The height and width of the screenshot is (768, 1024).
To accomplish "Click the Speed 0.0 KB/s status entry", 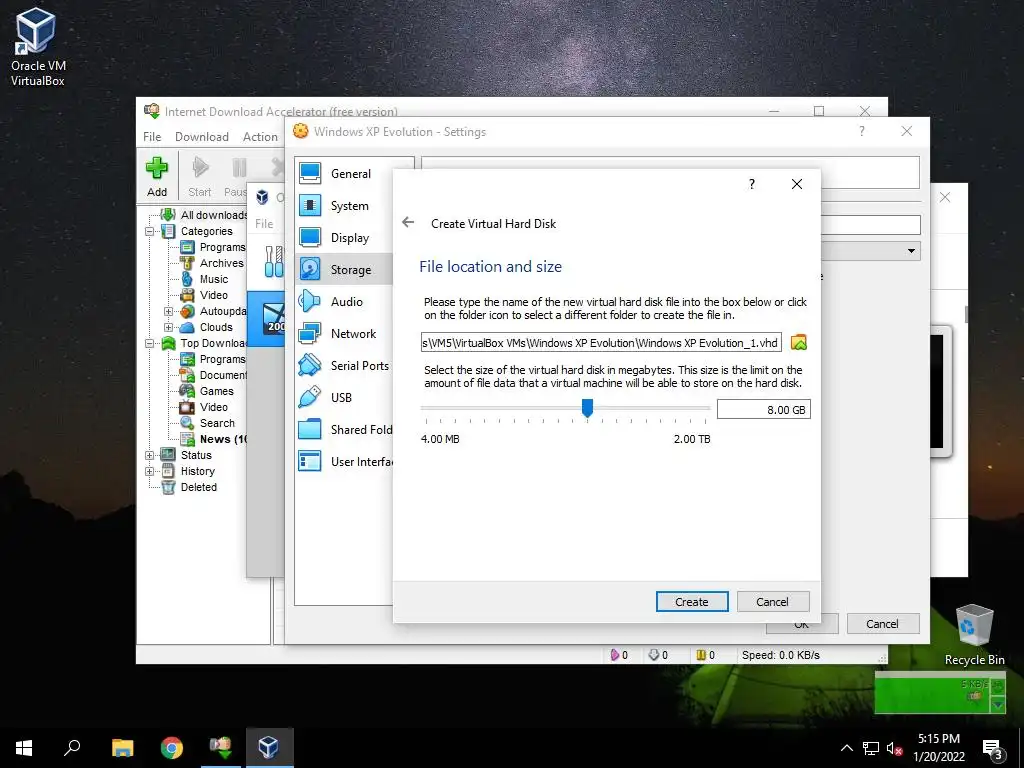I will point(780,655).
